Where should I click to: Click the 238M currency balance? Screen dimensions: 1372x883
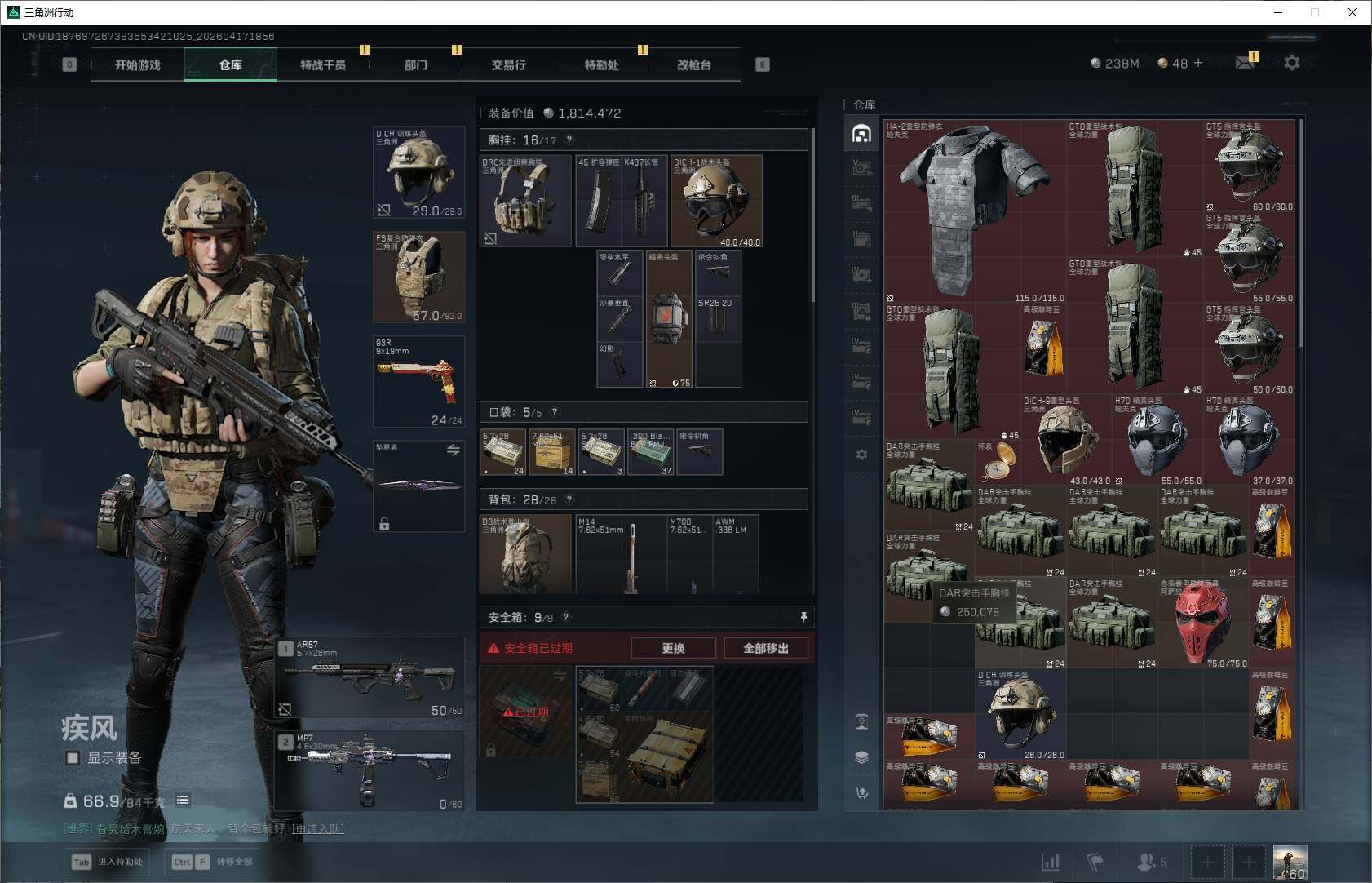coord(1115,63)
